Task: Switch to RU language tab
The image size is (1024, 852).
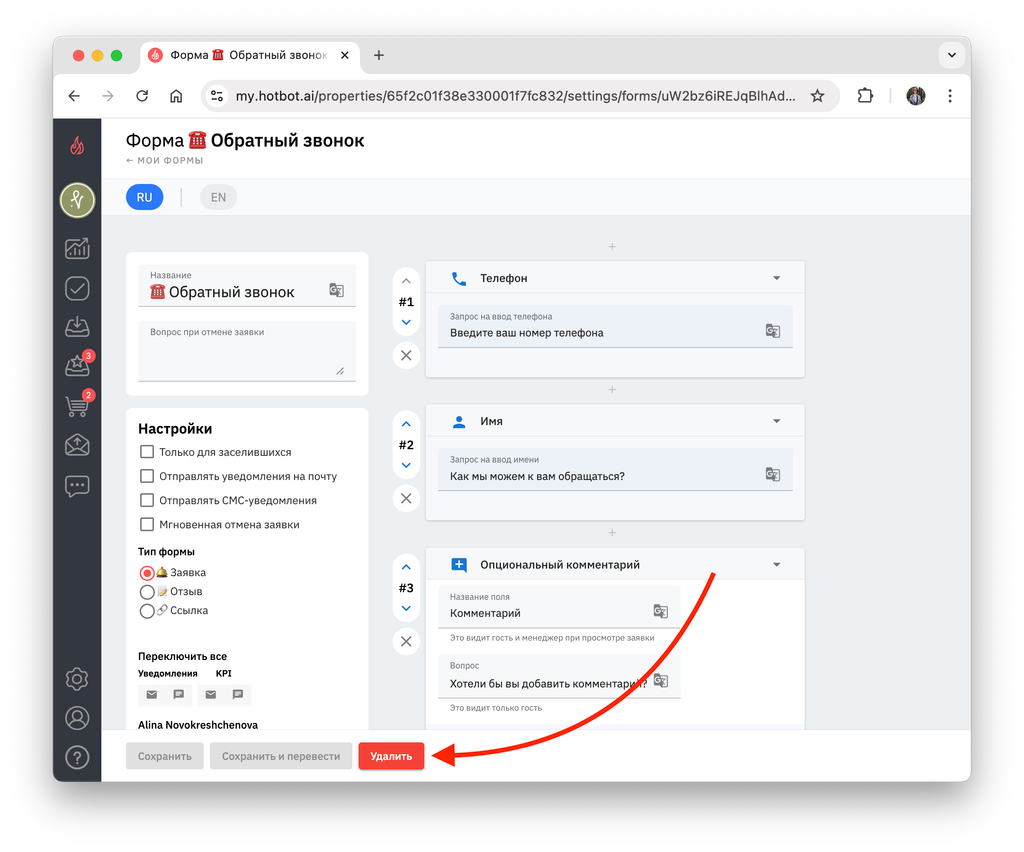Action: pyautogui.click(x=144, y=197)
